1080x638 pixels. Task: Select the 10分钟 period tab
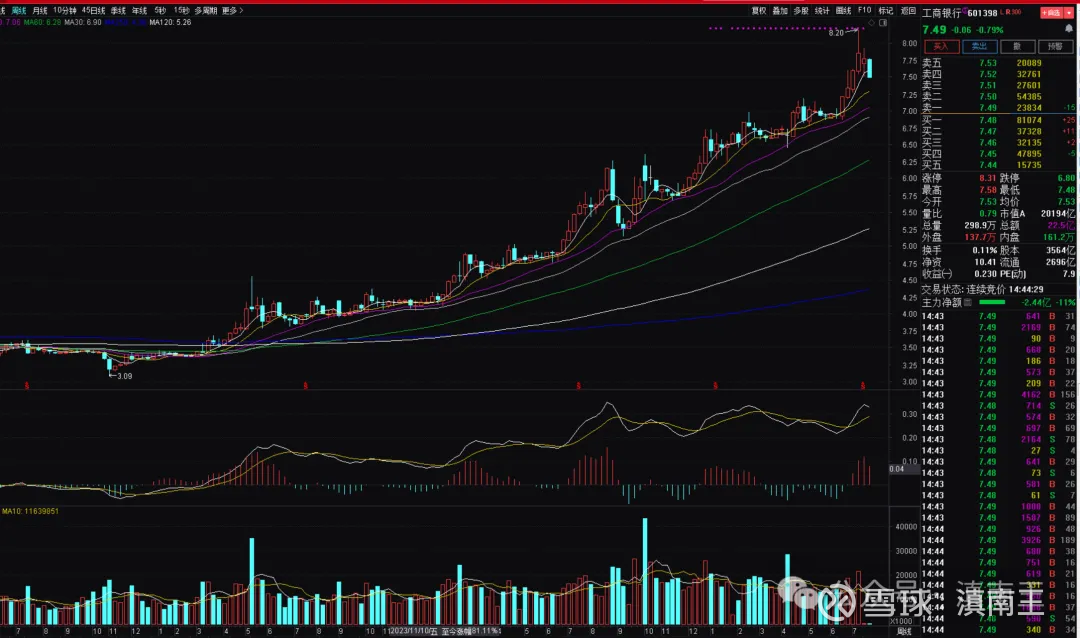65,10
